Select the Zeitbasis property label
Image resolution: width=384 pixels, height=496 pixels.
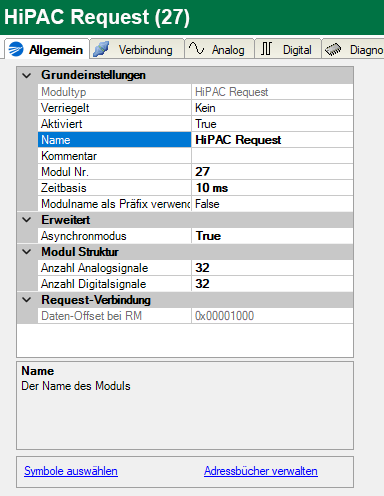coord(114,188)
